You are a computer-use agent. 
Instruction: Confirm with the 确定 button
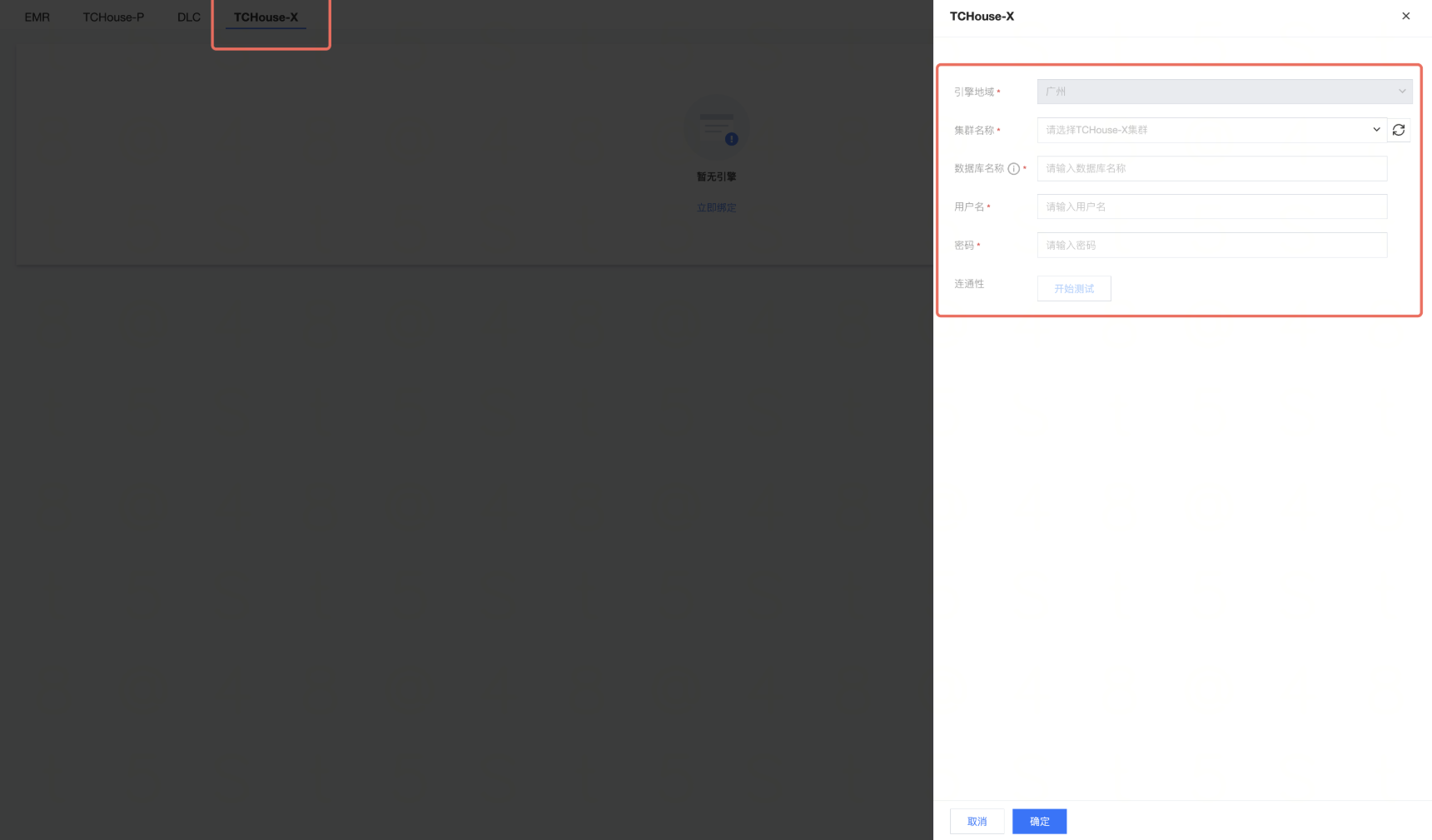[x=1039, y=822]
